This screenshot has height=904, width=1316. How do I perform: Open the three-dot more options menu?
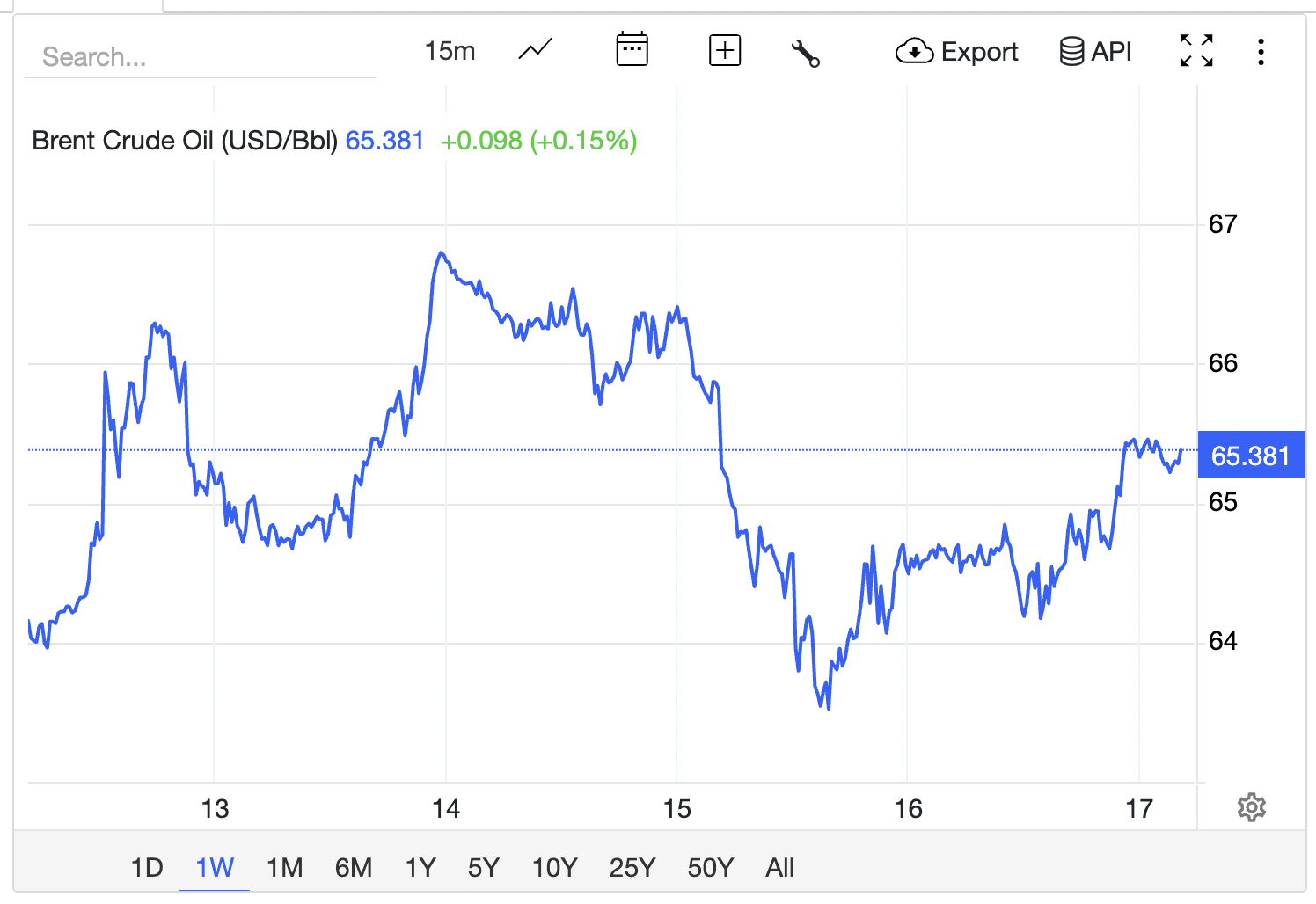point(1261,52)
